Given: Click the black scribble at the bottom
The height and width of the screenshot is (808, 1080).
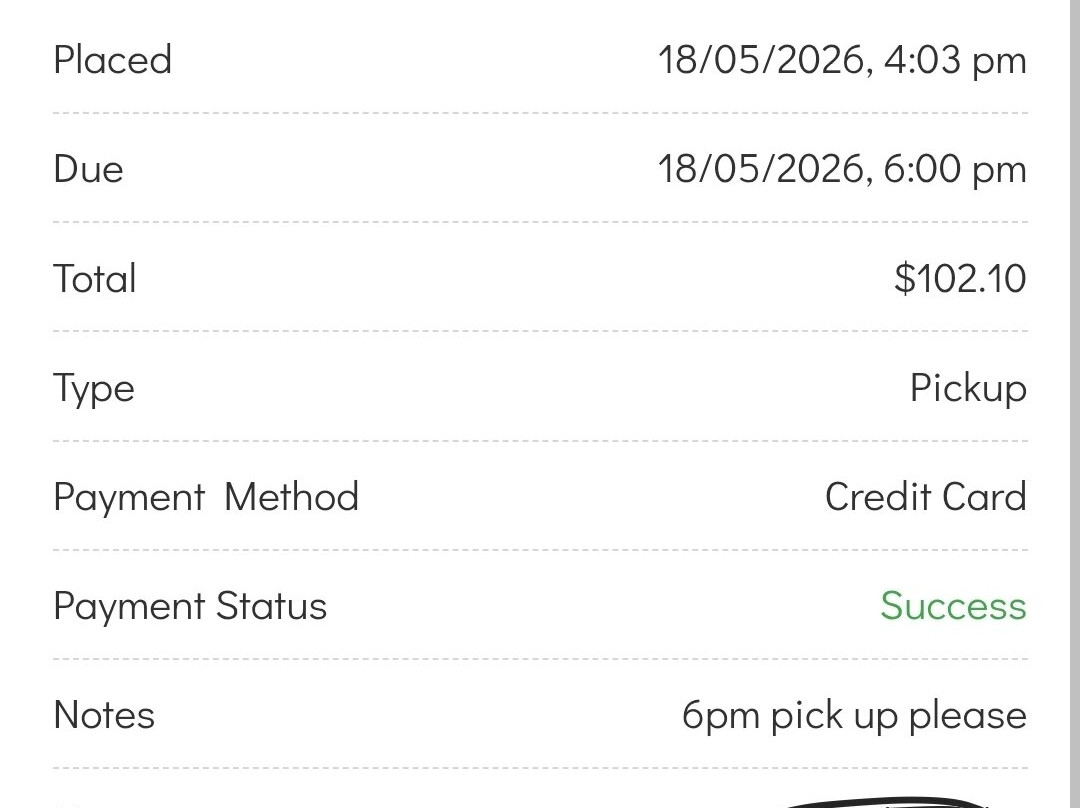Looking at the screenshot, I should pyautogui.click(x=889, y=802).
